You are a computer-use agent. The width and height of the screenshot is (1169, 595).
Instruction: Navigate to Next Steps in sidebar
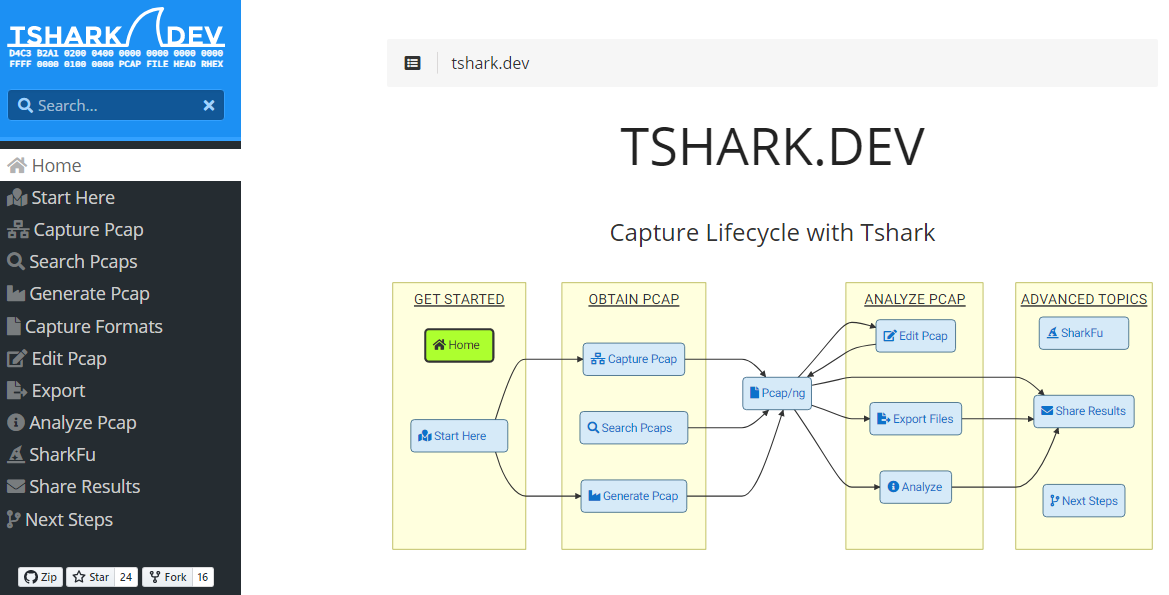click(x=120, y=519)
